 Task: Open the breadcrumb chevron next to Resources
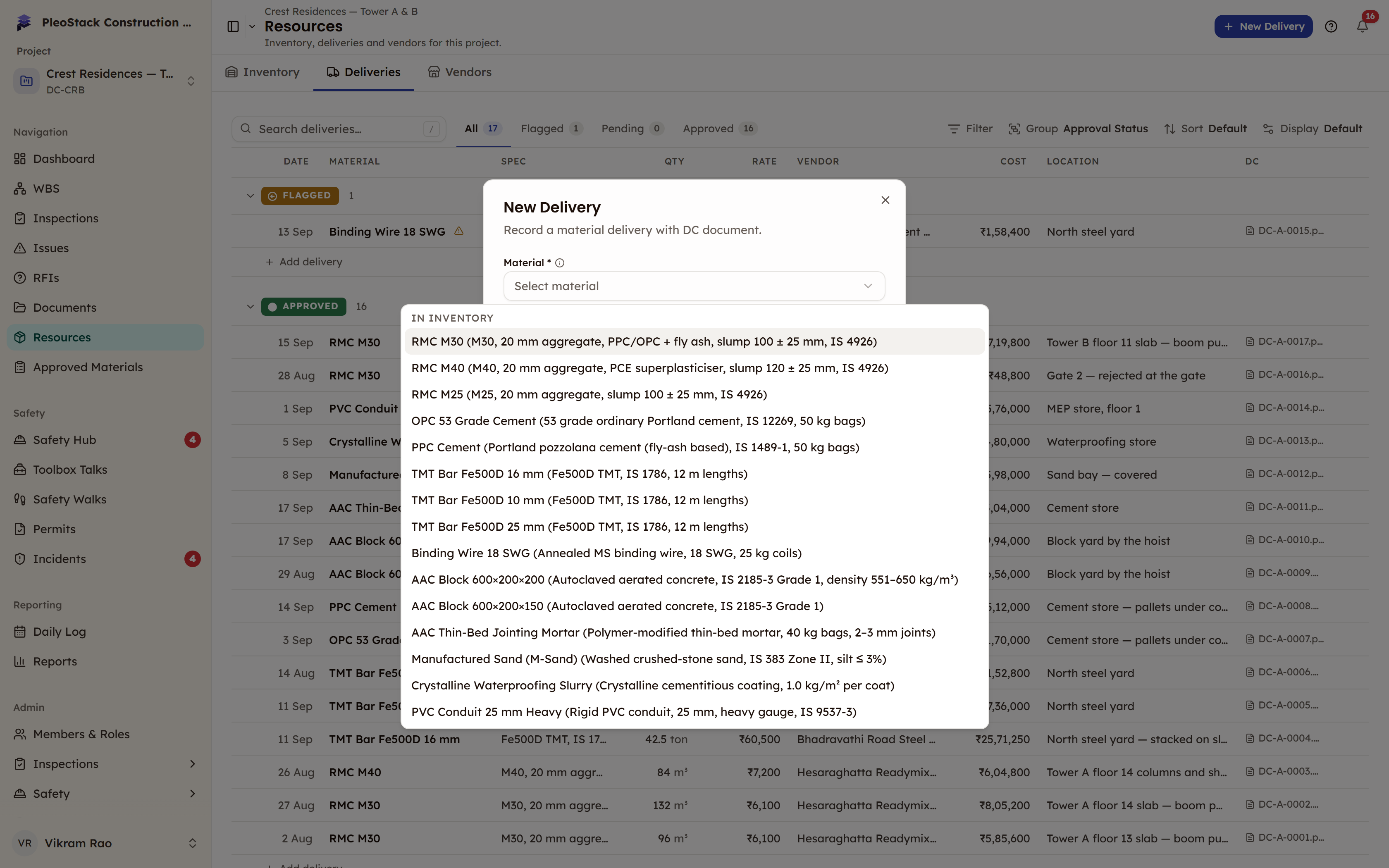[x=252, y=26]
